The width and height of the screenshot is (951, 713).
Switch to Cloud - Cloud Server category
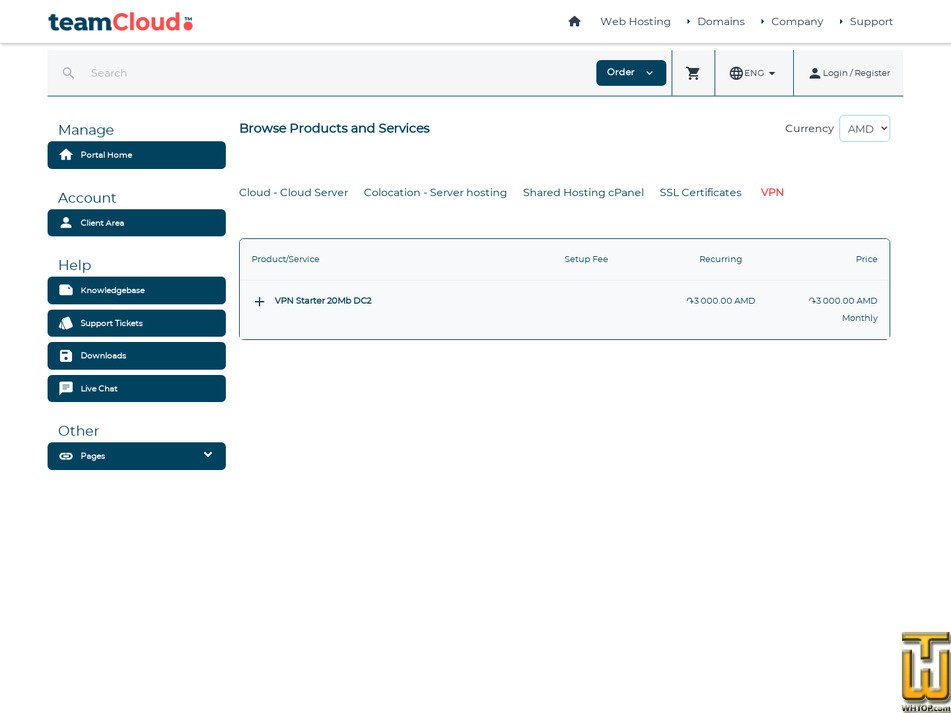[294, 192]
